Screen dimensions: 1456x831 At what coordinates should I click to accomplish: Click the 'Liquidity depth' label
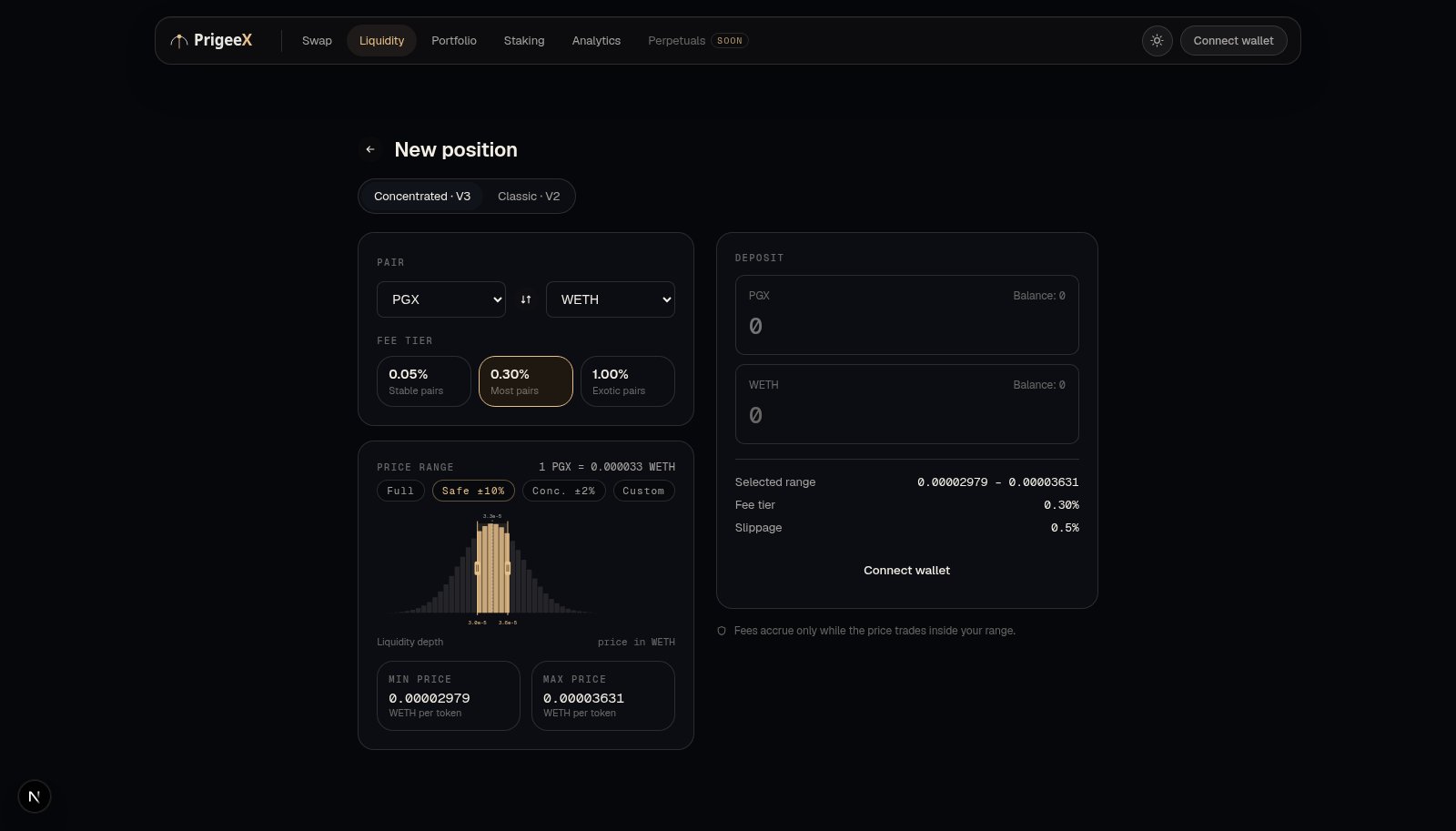tap(410, 643)
